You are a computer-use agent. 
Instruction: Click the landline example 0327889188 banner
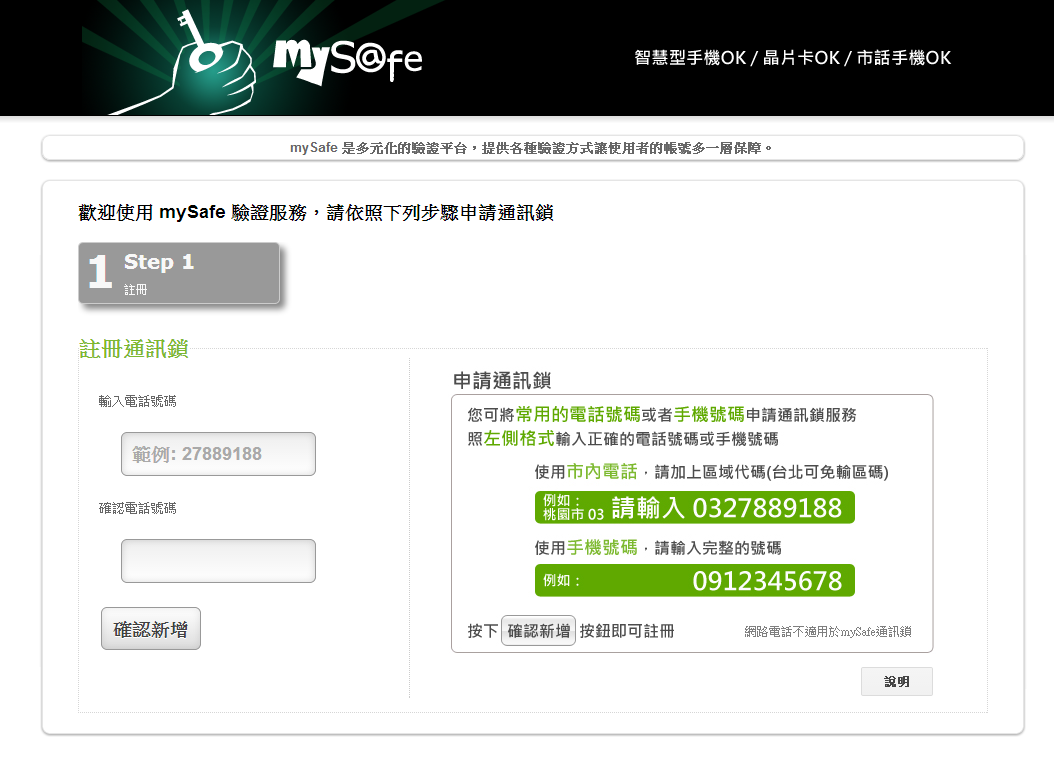coord(695,507)
